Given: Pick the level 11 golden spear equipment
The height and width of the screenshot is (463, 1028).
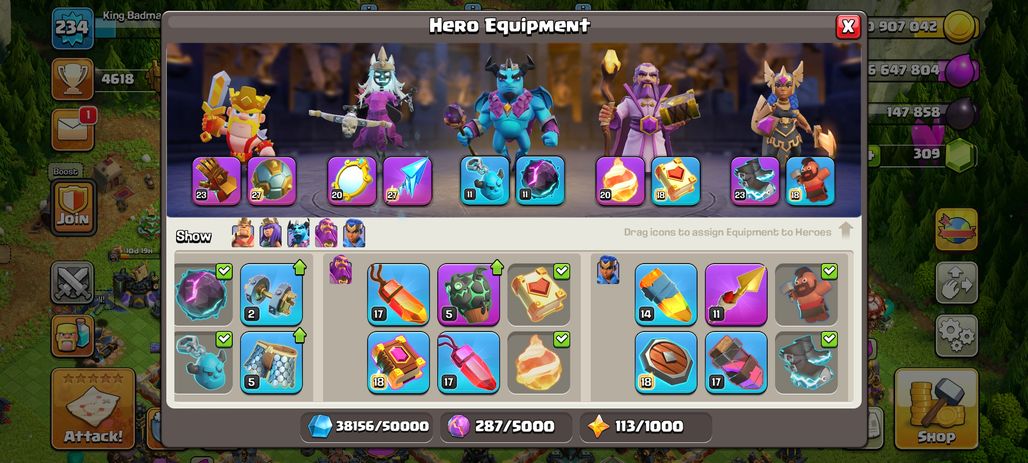Looking at the screenshot, I should 736,294.
